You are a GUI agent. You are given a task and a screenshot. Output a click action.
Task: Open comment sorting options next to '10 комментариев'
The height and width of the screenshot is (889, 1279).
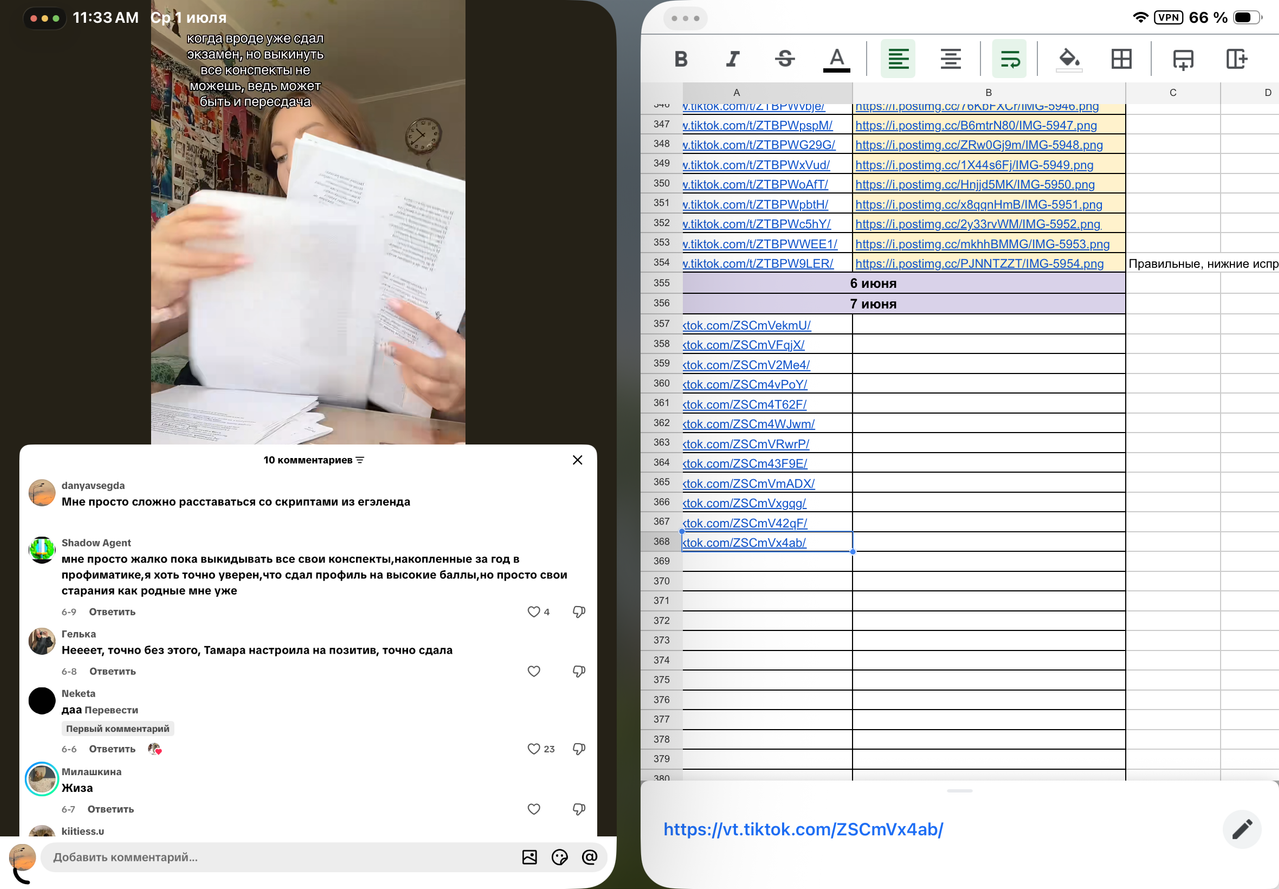pos(360,460)
